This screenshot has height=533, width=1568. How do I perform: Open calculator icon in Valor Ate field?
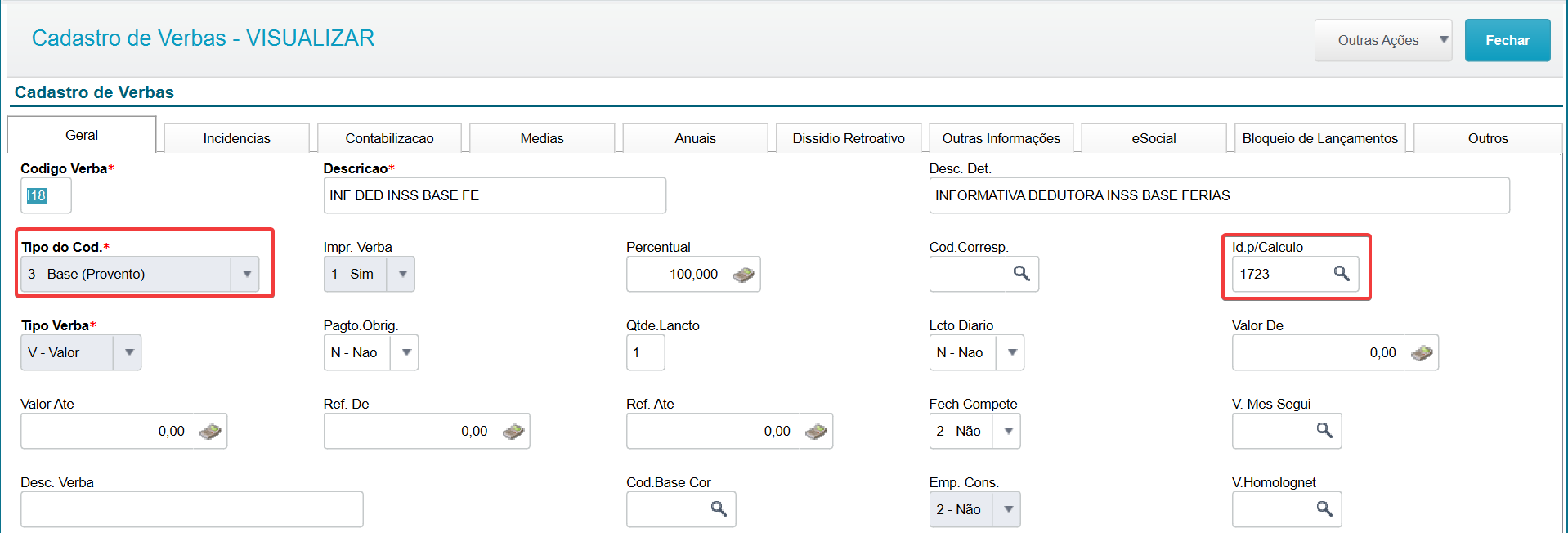coord(210,432)
